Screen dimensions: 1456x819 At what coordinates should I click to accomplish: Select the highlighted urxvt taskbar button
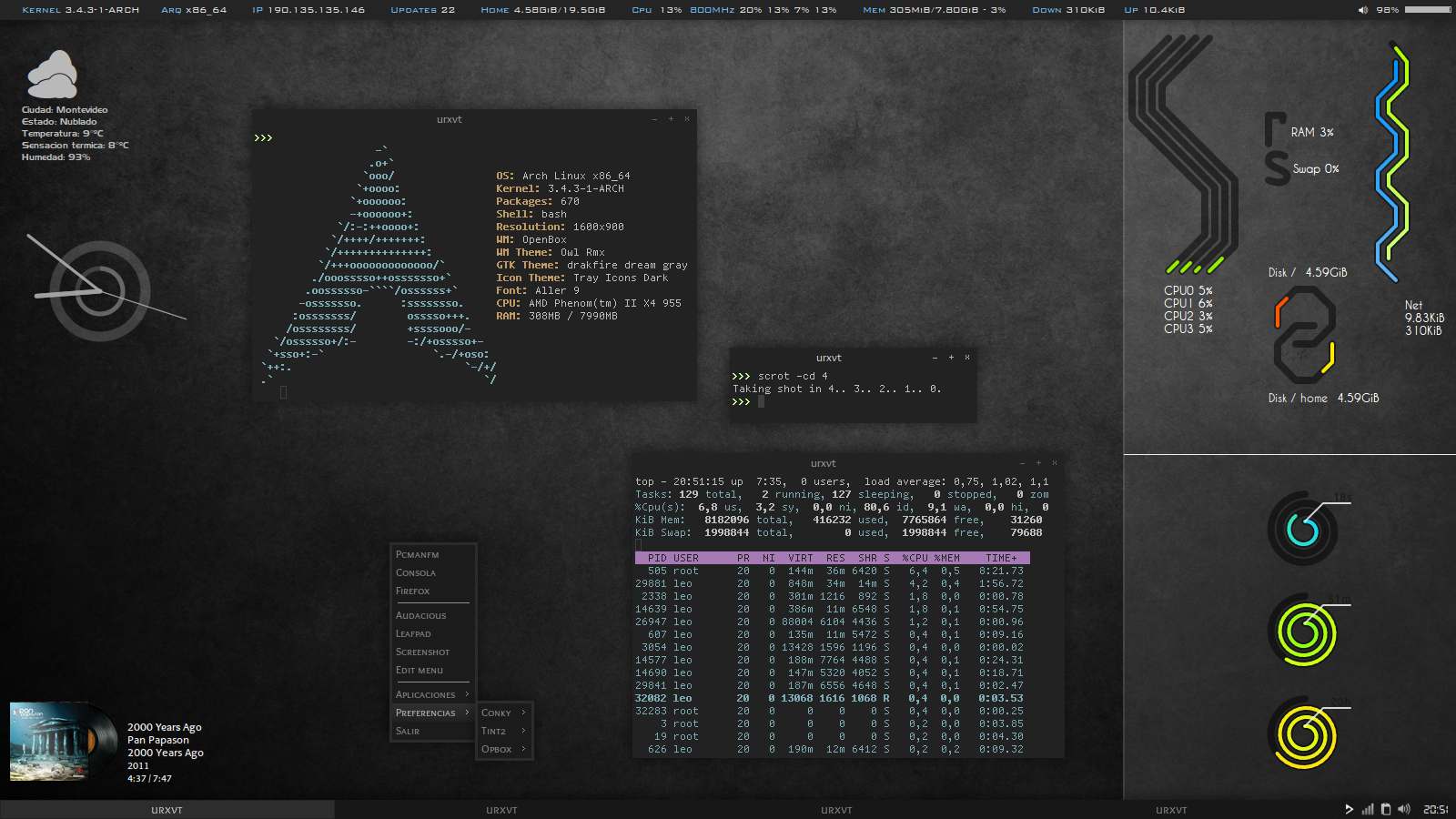tap(167, 810)
